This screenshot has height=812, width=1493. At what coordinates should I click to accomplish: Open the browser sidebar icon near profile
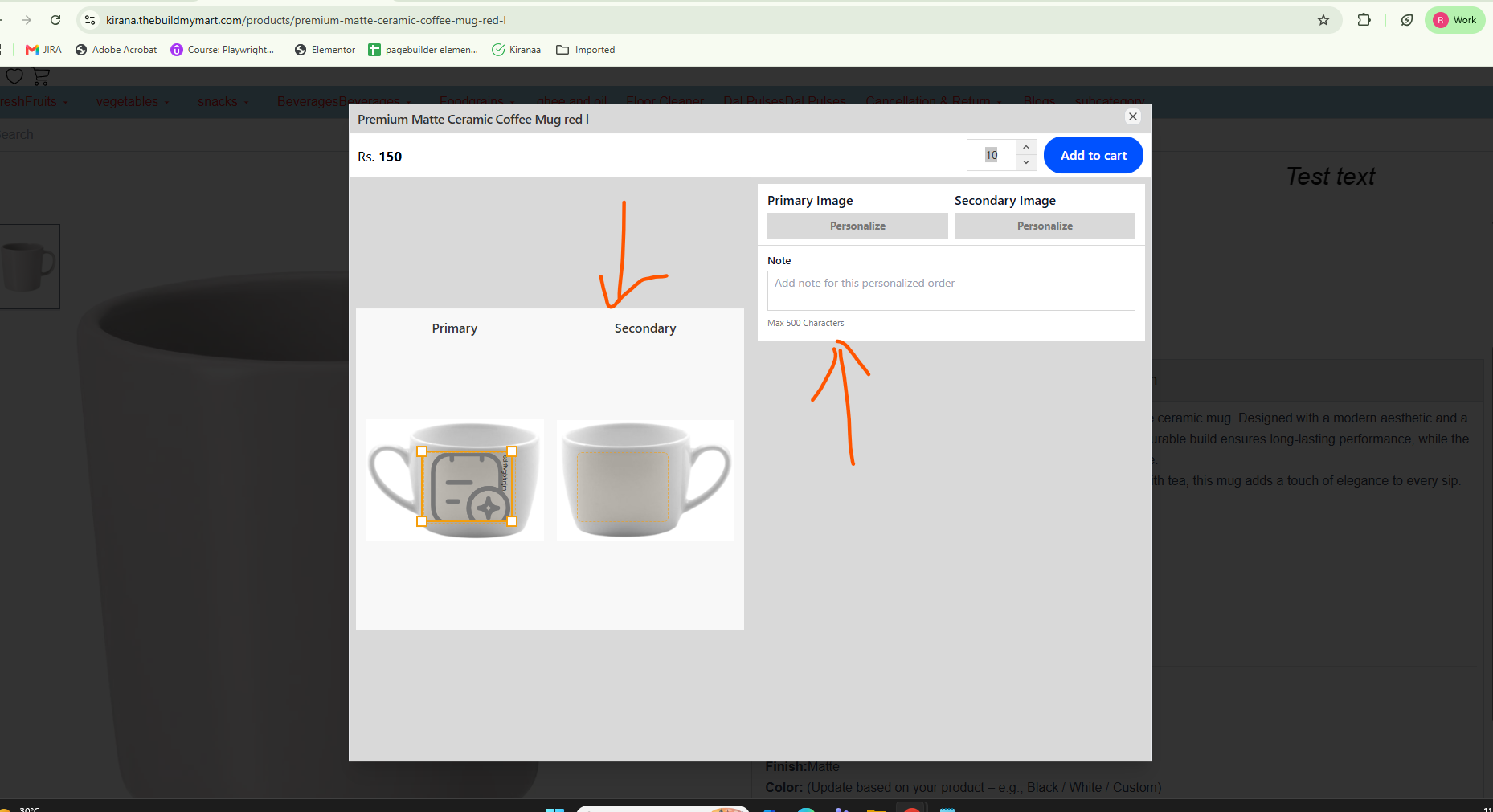coord(1407,20)
